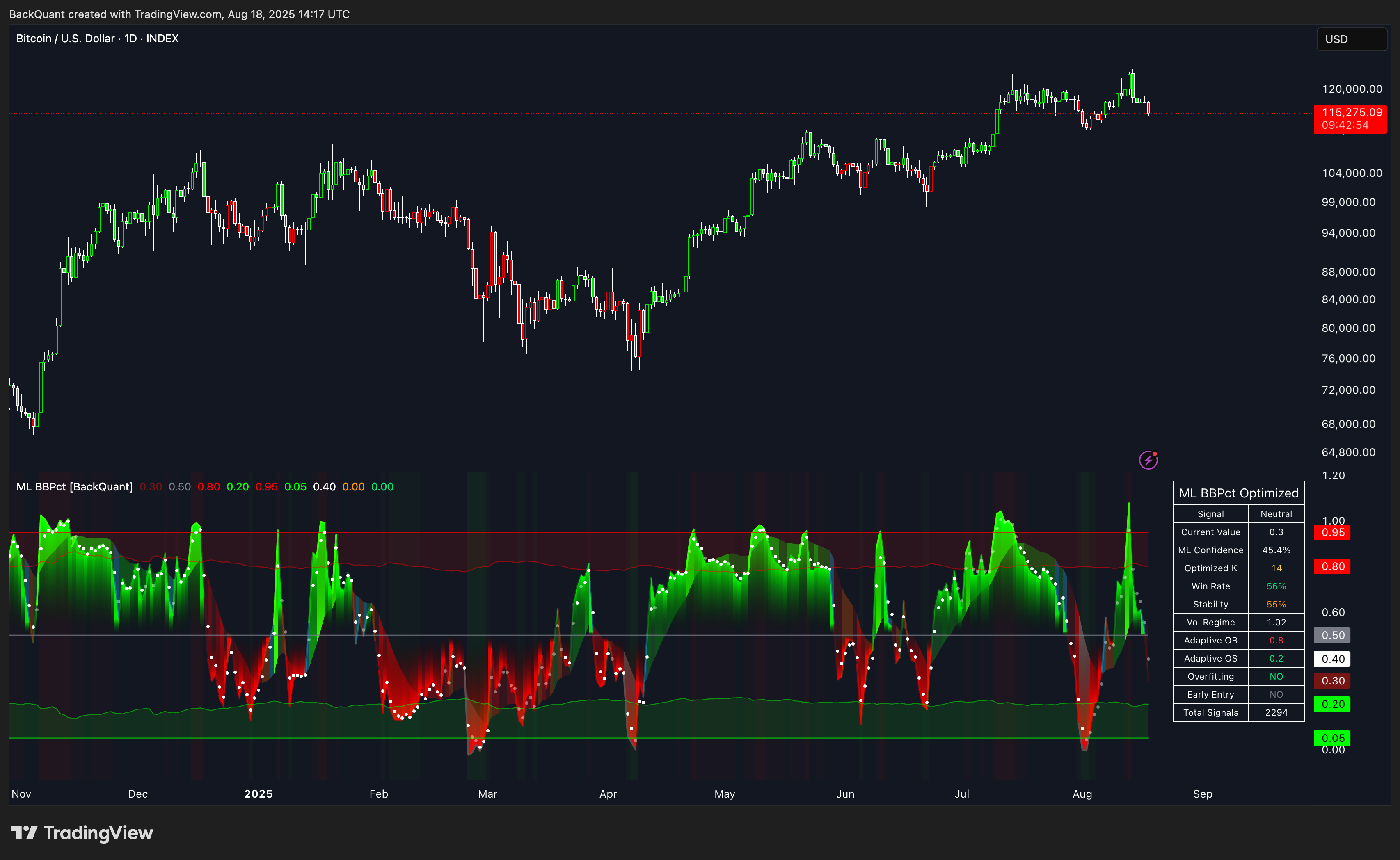
Task: Click the 0.80 red level label
Action: click(1332, 566)
